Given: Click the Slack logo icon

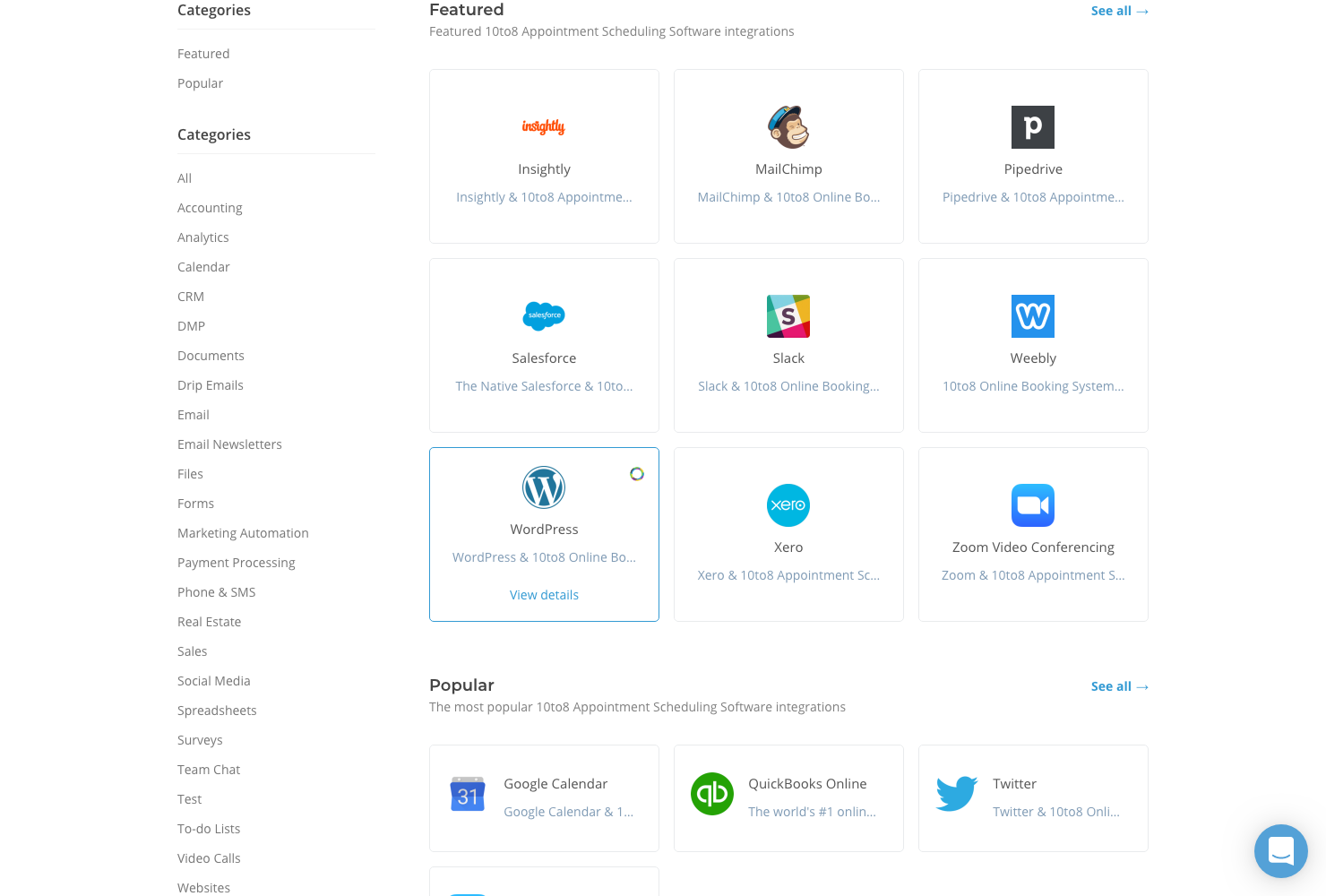Looking at the screenshot, I should [788, 316].
